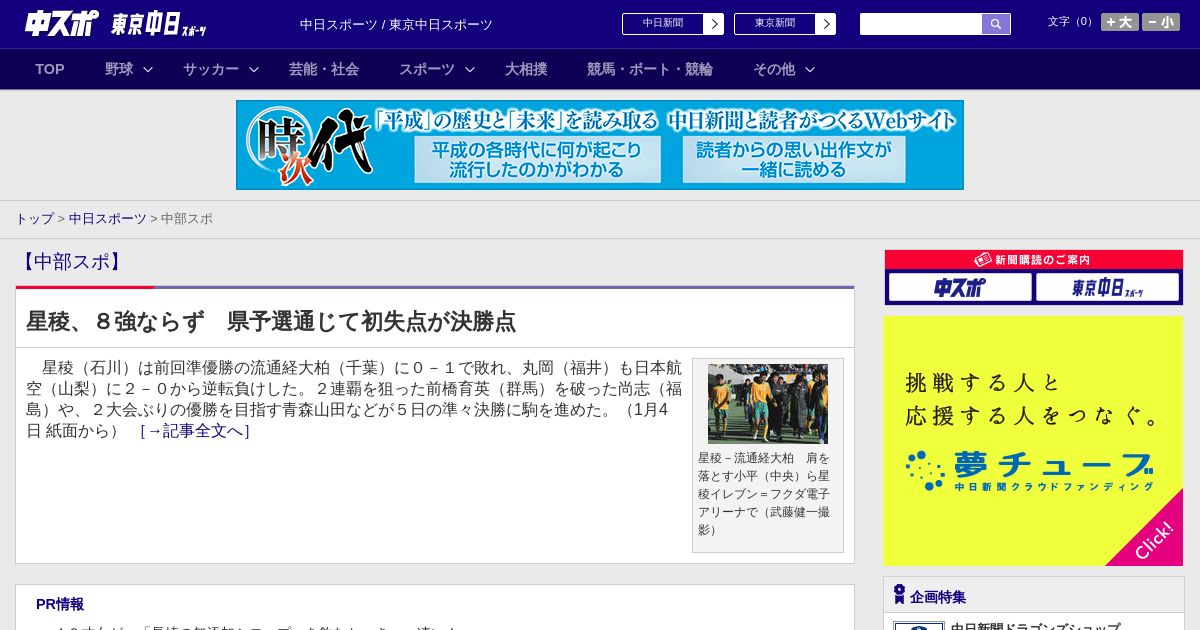Click the search magnifier button
The image size is (1200, 630).
click(x=996, y=24)
